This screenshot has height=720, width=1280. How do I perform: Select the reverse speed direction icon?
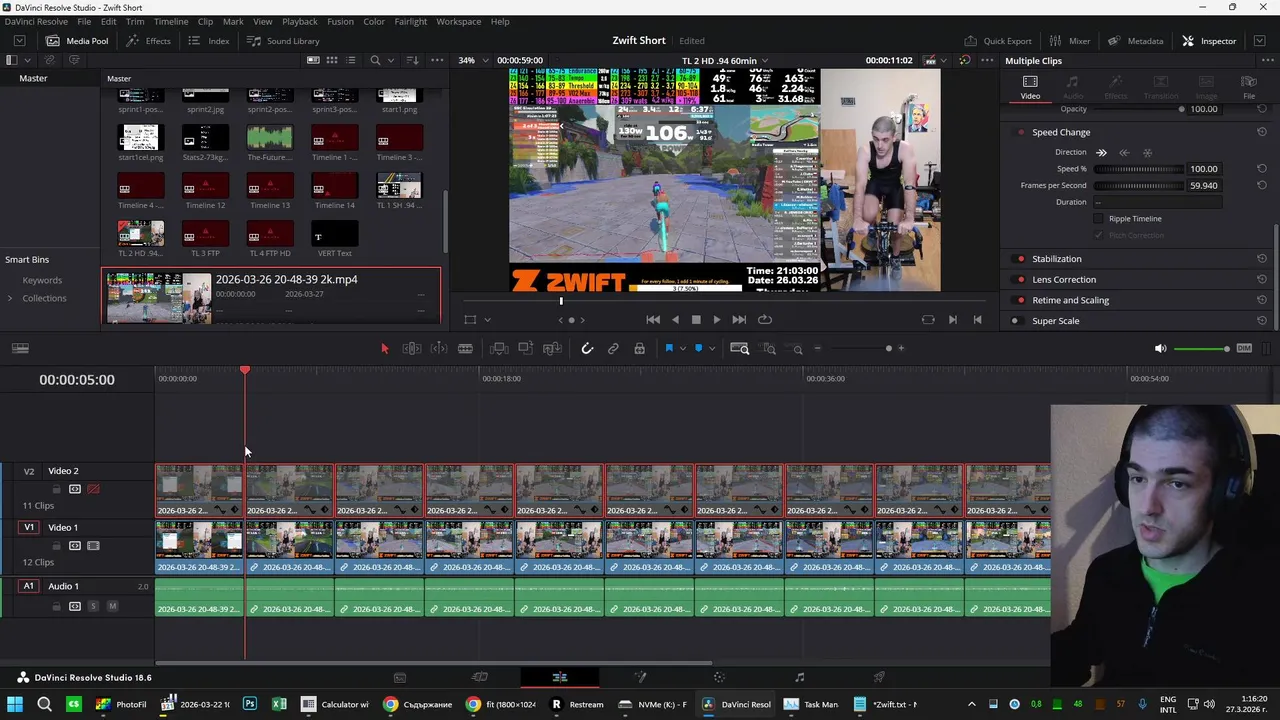pos(1124,152)
